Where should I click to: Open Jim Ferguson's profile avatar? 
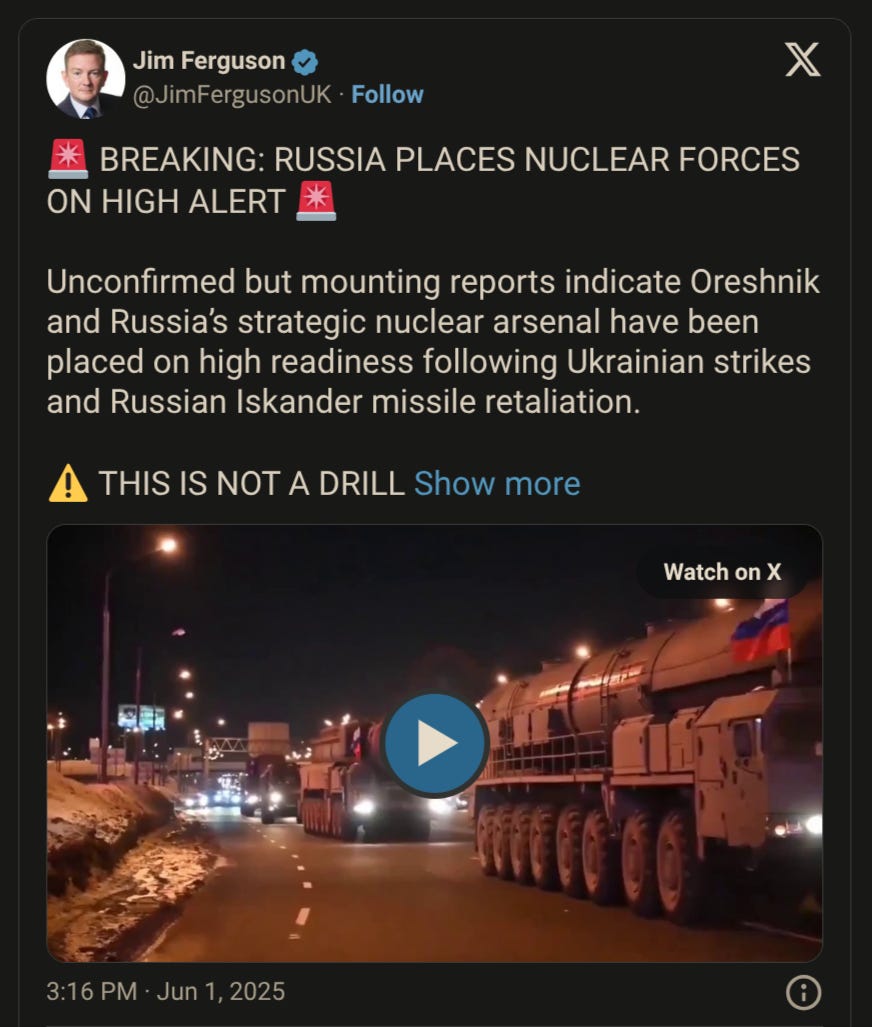86,79
